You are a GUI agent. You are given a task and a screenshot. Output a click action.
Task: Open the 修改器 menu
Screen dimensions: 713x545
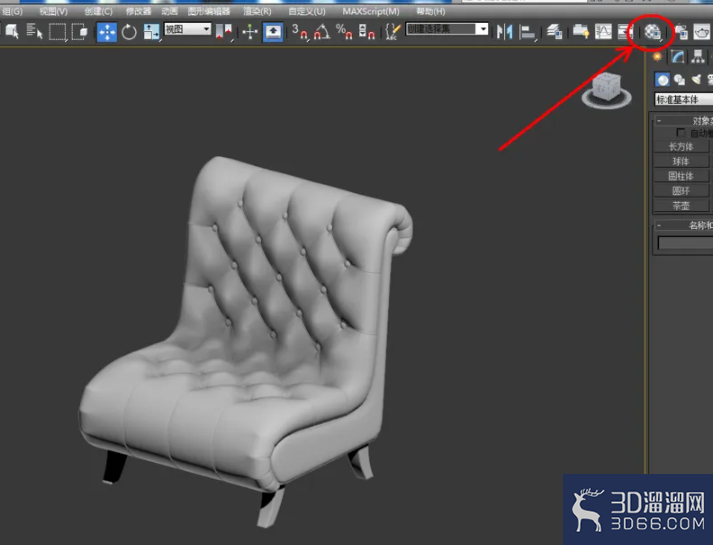point(138,11)
